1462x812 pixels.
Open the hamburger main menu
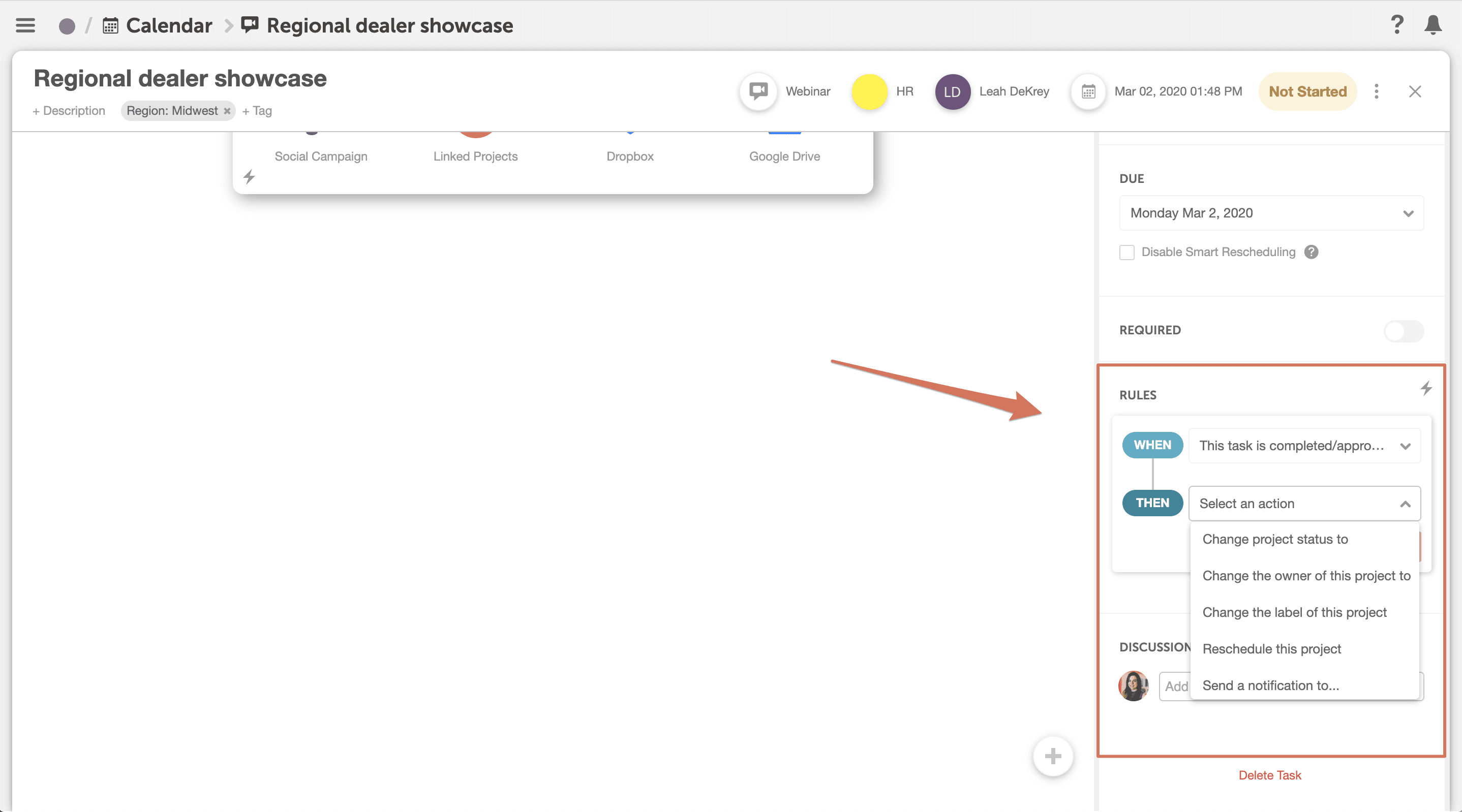25,25
